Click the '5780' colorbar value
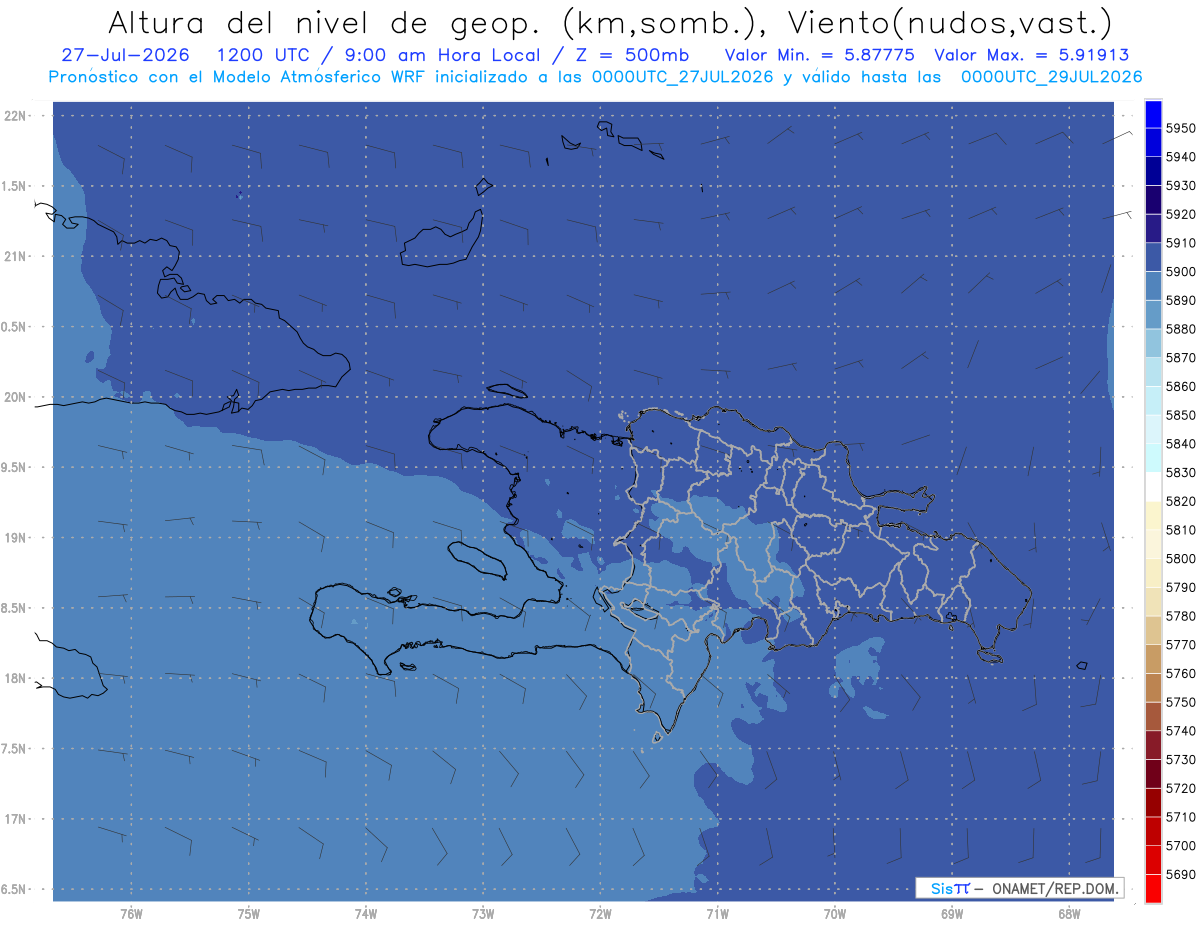This screenshot has height=927, width=1200. pyautogui.click(x=1181, y=616)
